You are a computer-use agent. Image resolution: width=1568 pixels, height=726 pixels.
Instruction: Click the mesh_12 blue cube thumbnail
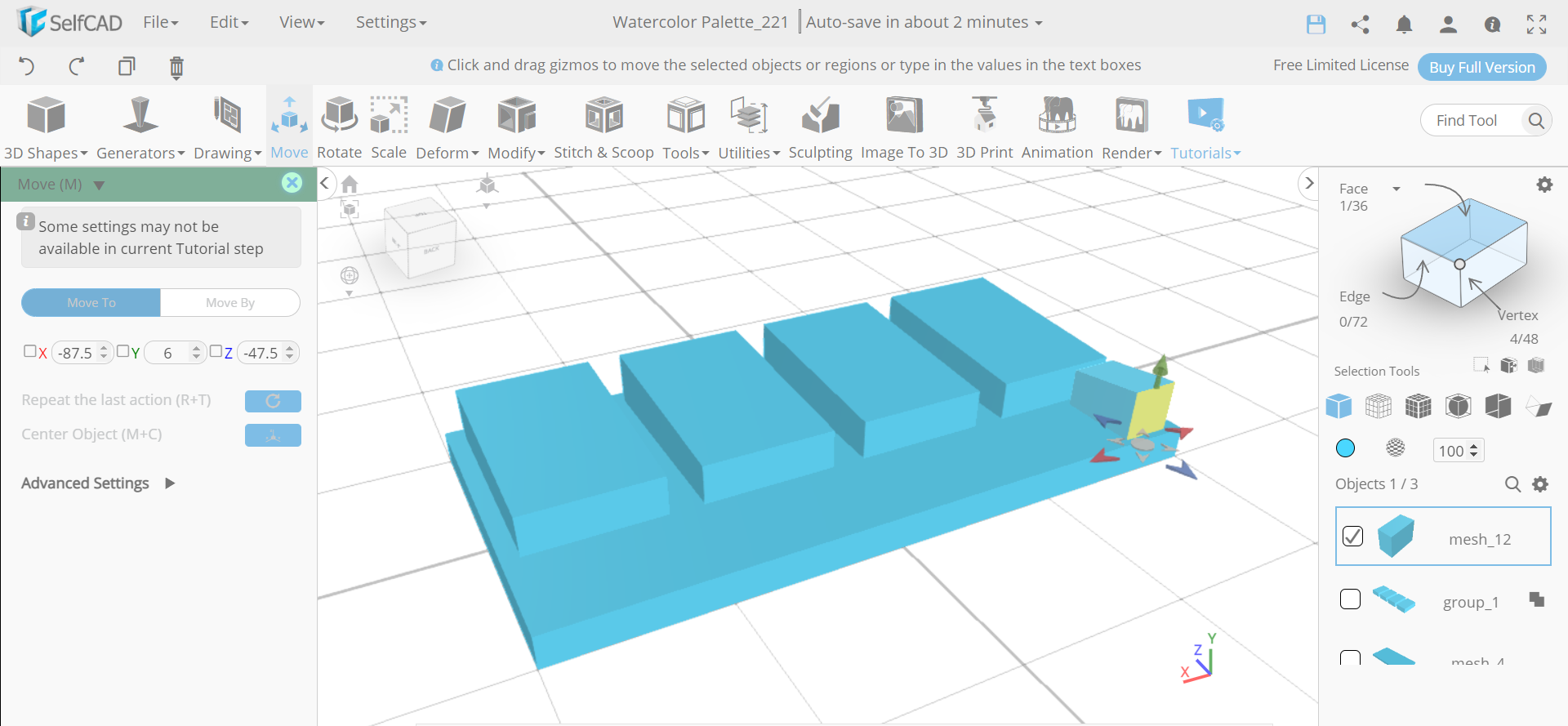[1396, 536]
